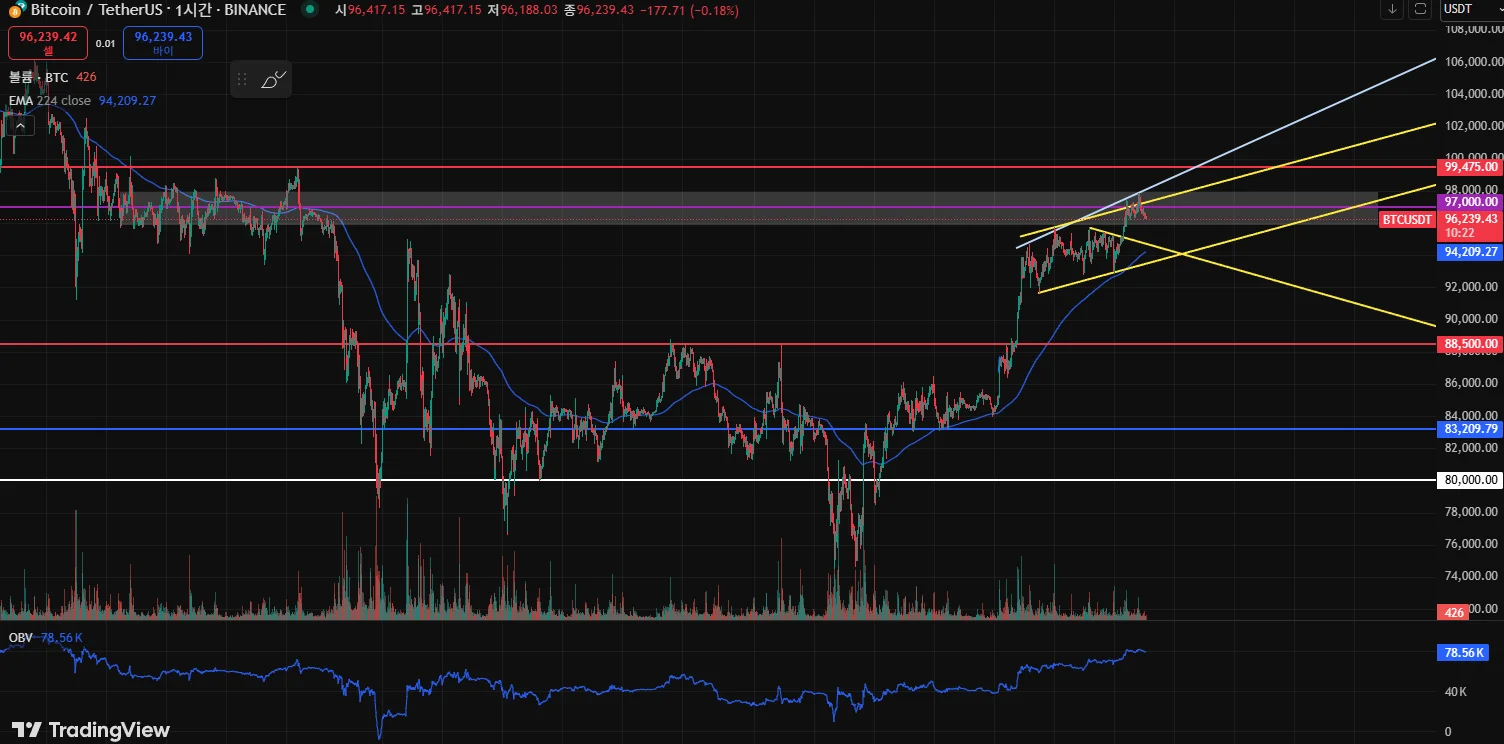
Task: Click the fullscreen frame icon beside USDT
Action: point(1420,9)
